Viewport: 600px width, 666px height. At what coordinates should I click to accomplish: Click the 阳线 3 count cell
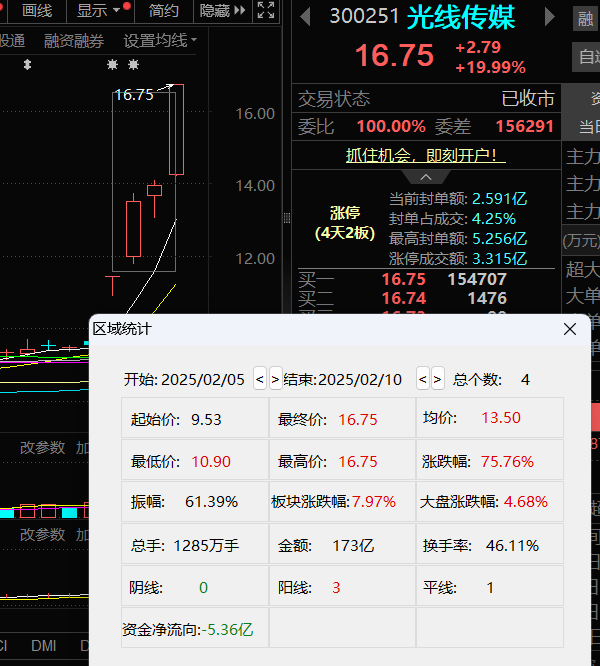point(342,586)
